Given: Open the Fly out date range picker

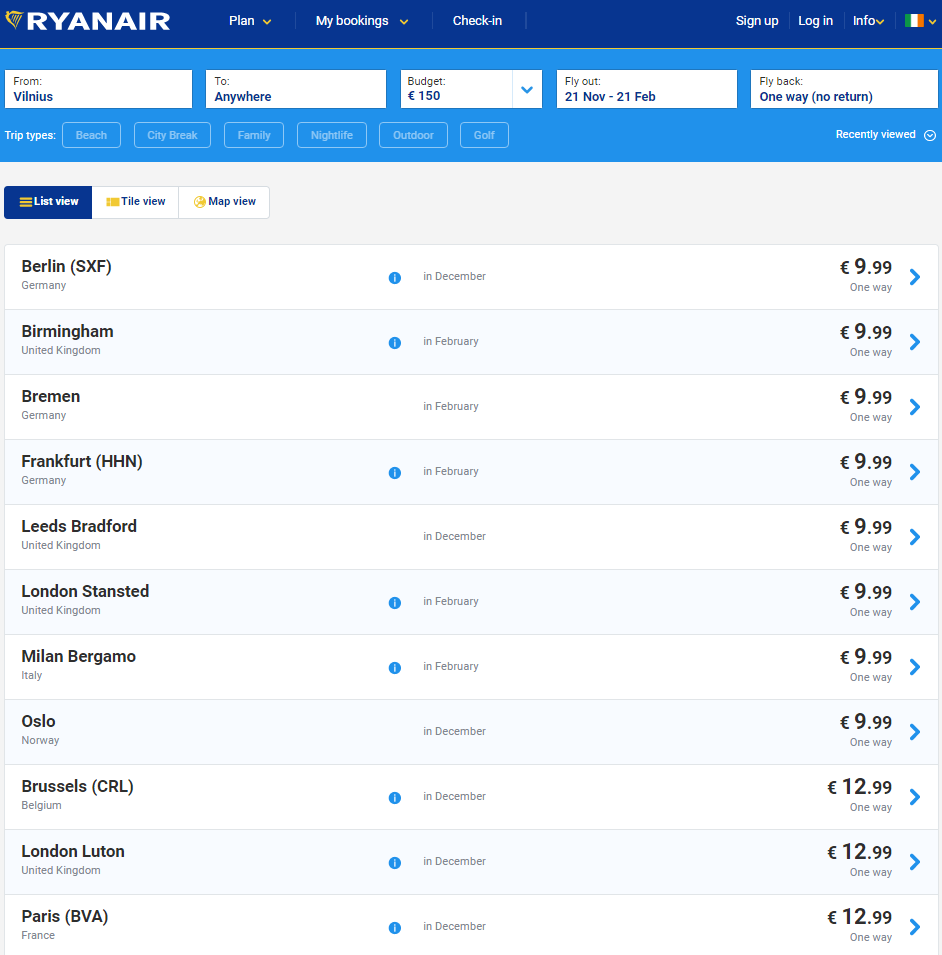Looking at the screenshot, I should coord(647,90).
